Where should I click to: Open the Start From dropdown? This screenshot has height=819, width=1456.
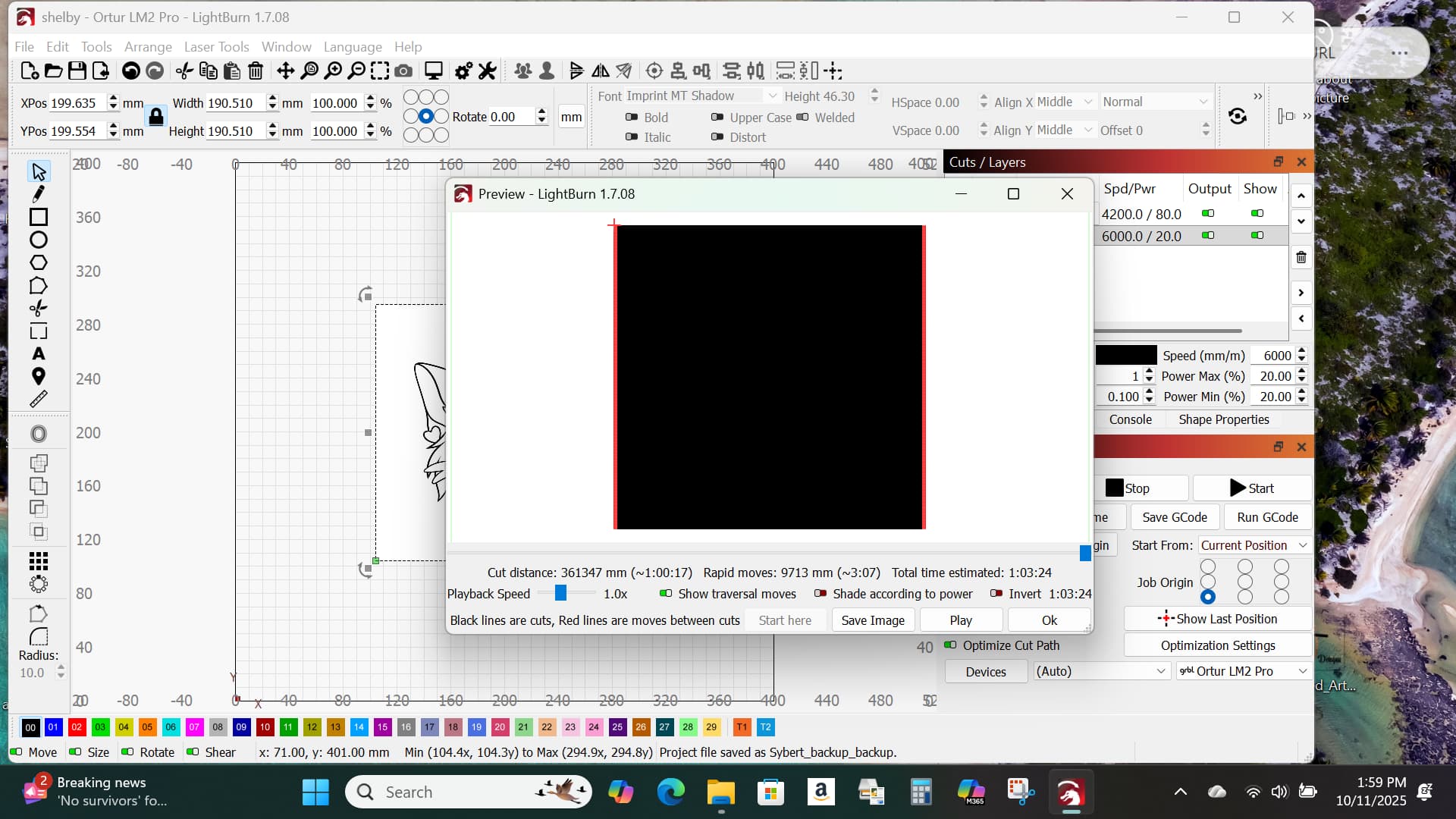coord(1254,545)
